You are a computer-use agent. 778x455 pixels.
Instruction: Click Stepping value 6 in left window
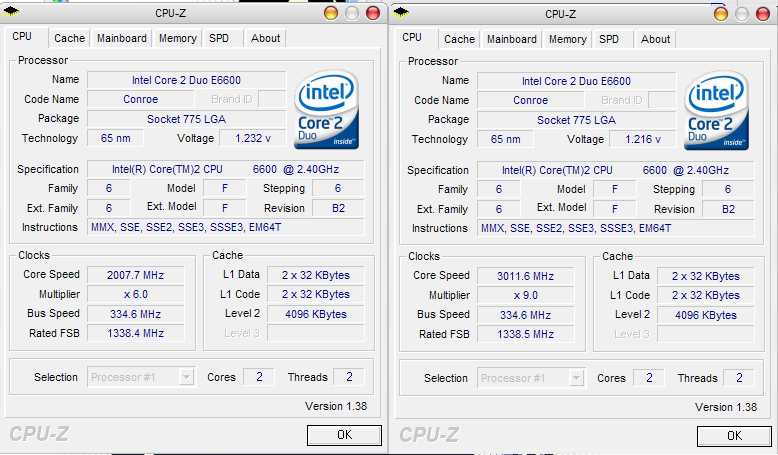click(x=338, y=188)
